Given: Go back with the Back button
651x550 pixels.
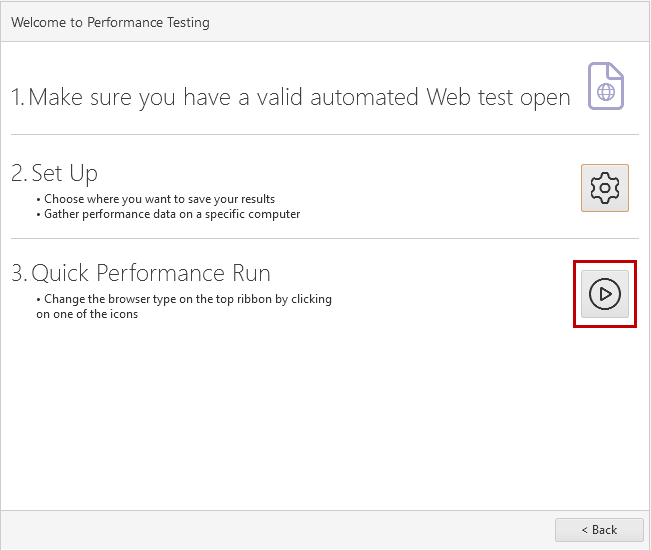Looking at the screenshot, I should [599, 530].
